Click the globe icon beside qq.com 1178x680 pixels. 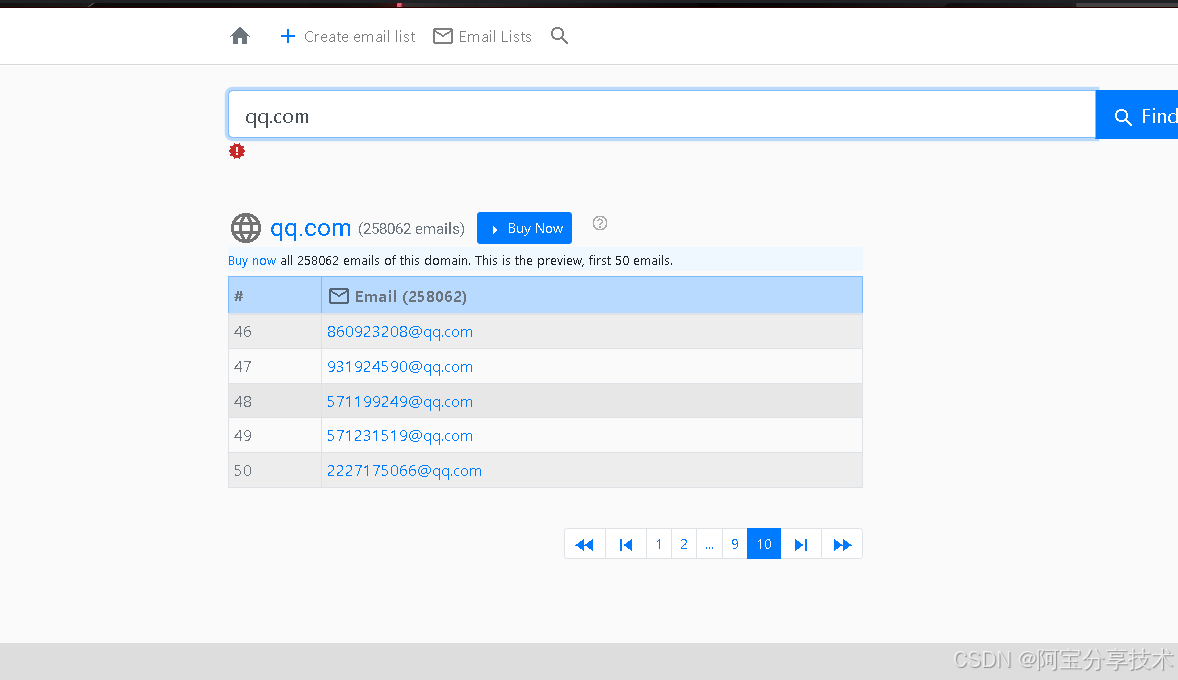(x=246, y=228)
